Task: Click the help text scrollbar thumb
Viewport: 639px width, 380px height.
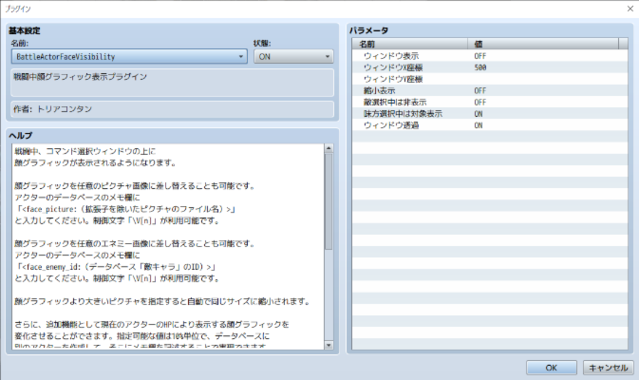Action: pyautogui.click(x=329, y=201)
